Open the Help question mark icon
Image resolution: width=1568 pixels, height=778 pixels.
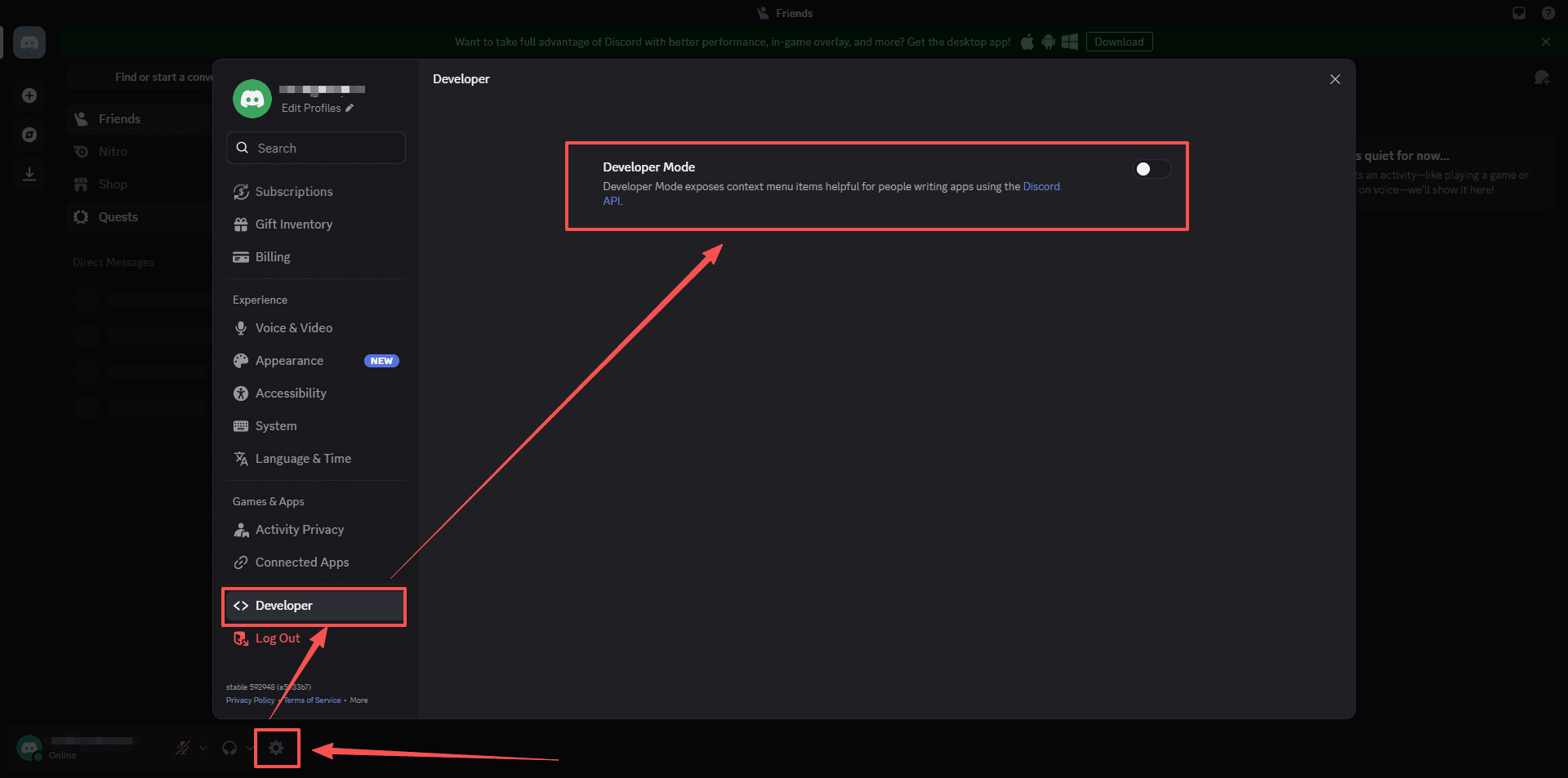pyautogui.click(x=1548, y=13)
